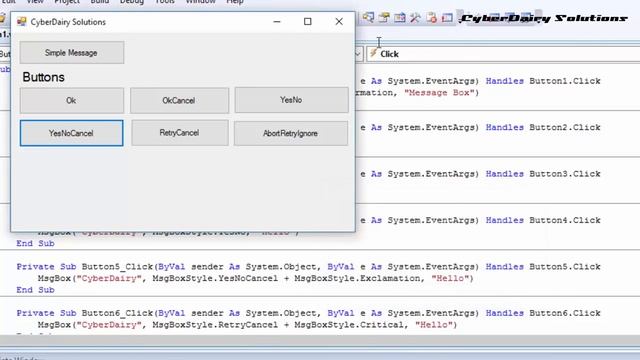The image size is (640, 360).
Task: Click the YesNo button
Action: [x=291, y=100]
